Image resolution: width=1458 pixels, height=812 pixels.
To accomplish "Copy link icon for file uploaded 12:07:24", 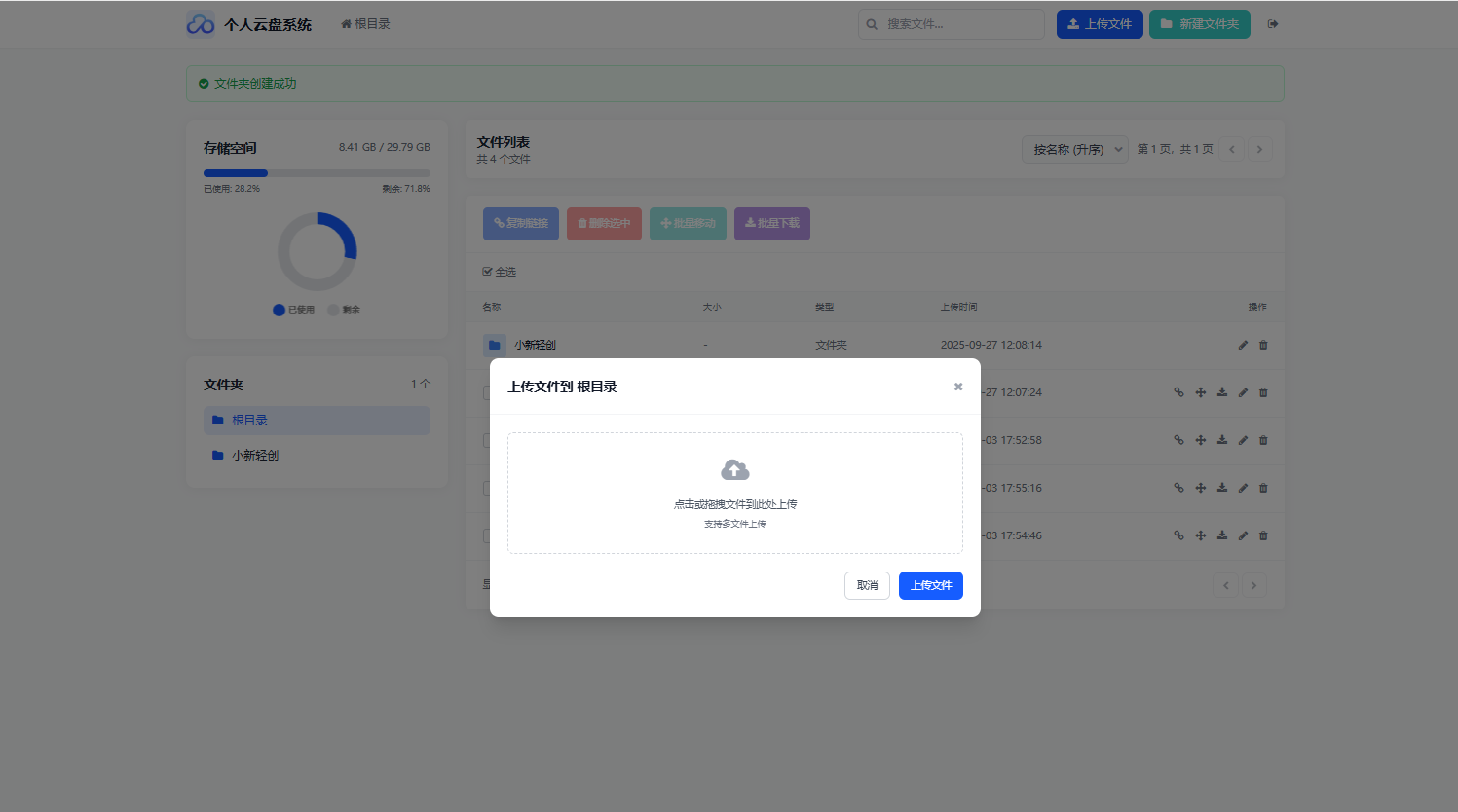I will pyautogui.click(x=1178, y=392).
